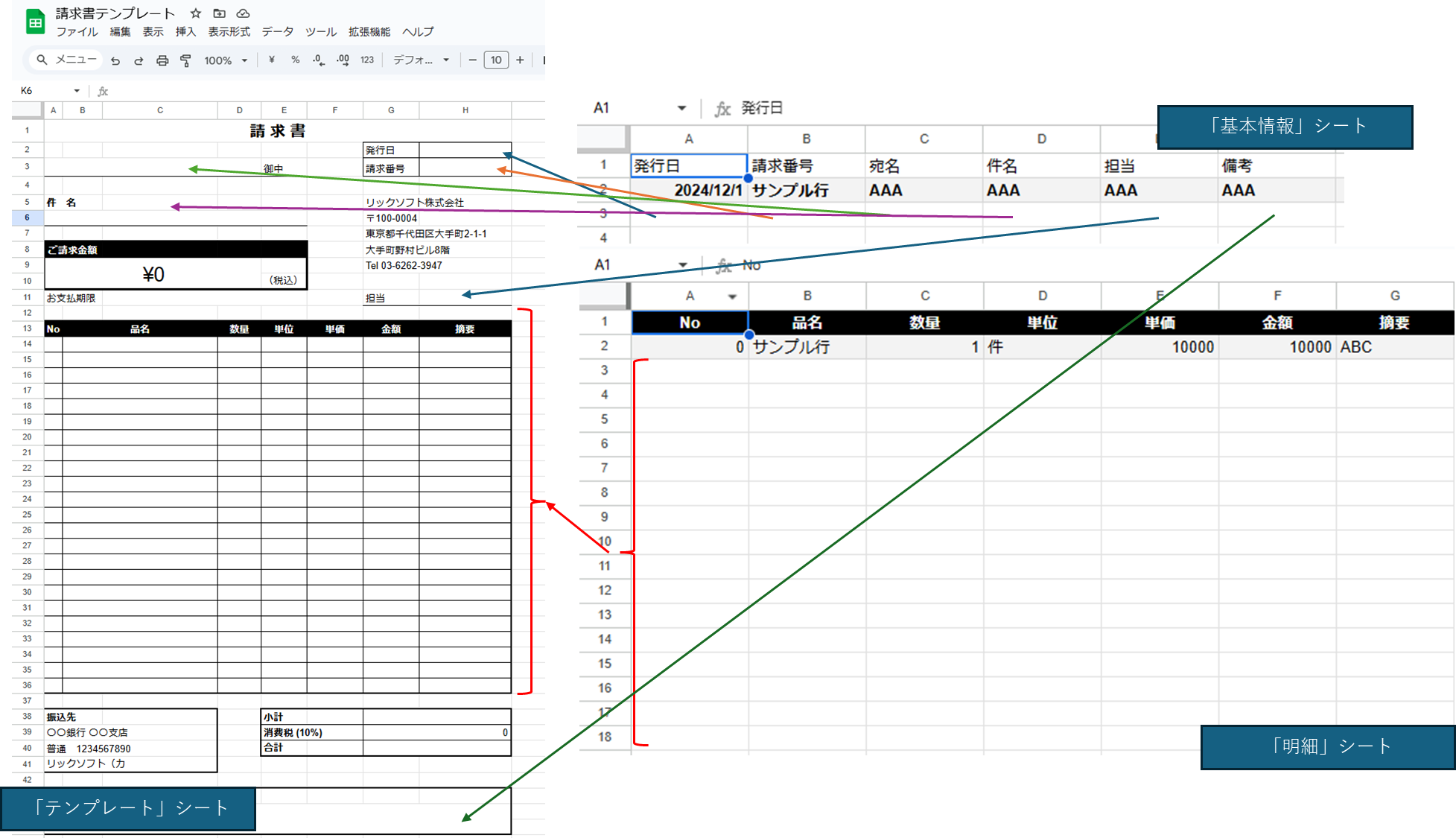
Task: Click the font size field showing 10
Action: tap(496, 60)
